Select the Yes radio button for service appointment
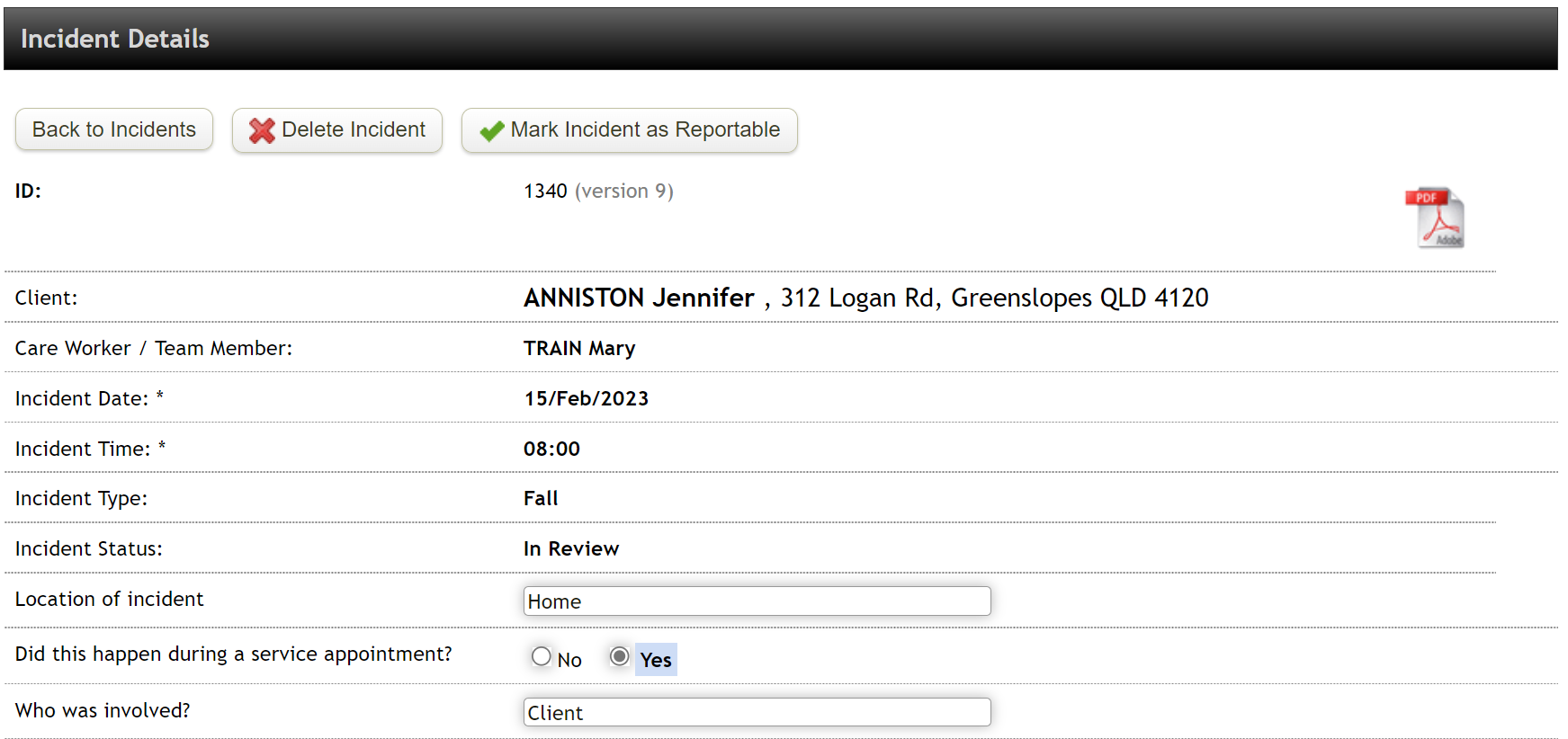The width and height of the screenshot is (1568, 739). tap(618, 656)
